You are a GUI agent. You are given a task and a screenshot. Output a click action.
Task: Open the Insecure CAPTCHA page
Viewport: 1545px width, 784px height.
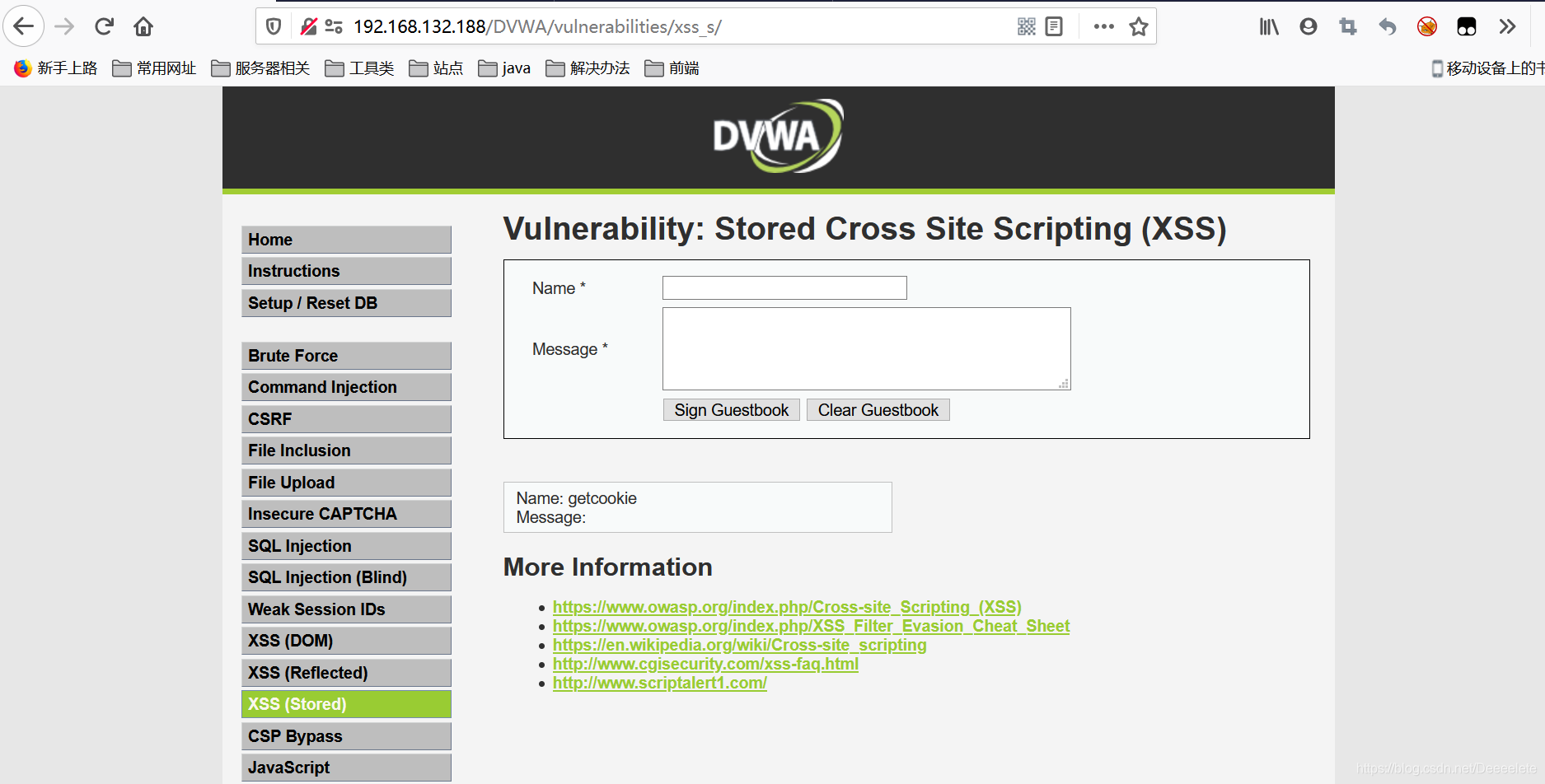(x=346, y=514)
